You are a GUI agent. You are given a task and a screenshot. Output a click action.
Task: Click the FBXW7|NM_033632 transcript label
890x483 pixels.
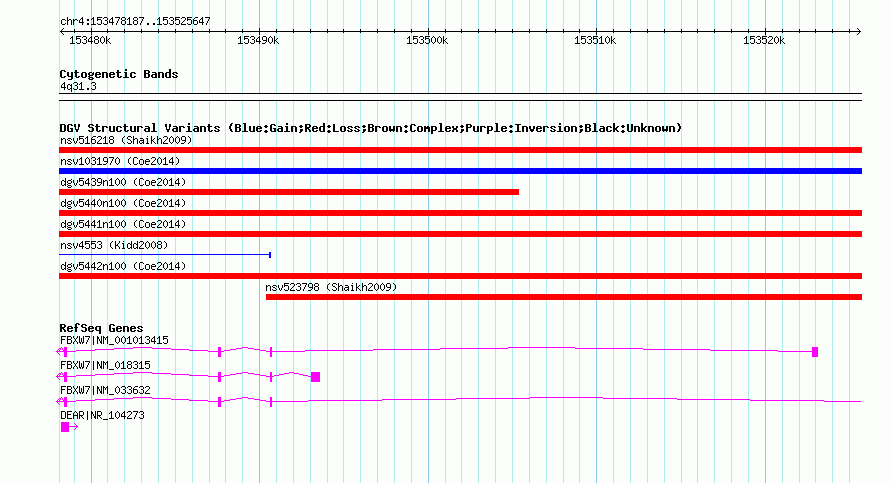pos(105,390)
